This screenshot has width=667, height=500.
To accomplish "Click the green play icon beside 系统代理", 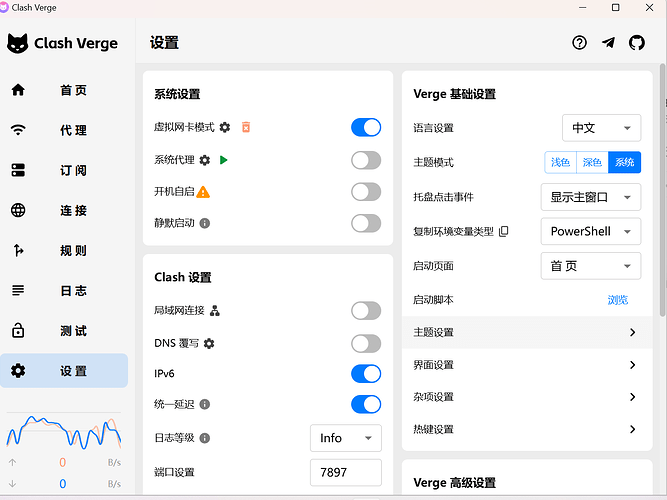I will tap(223, 160).
